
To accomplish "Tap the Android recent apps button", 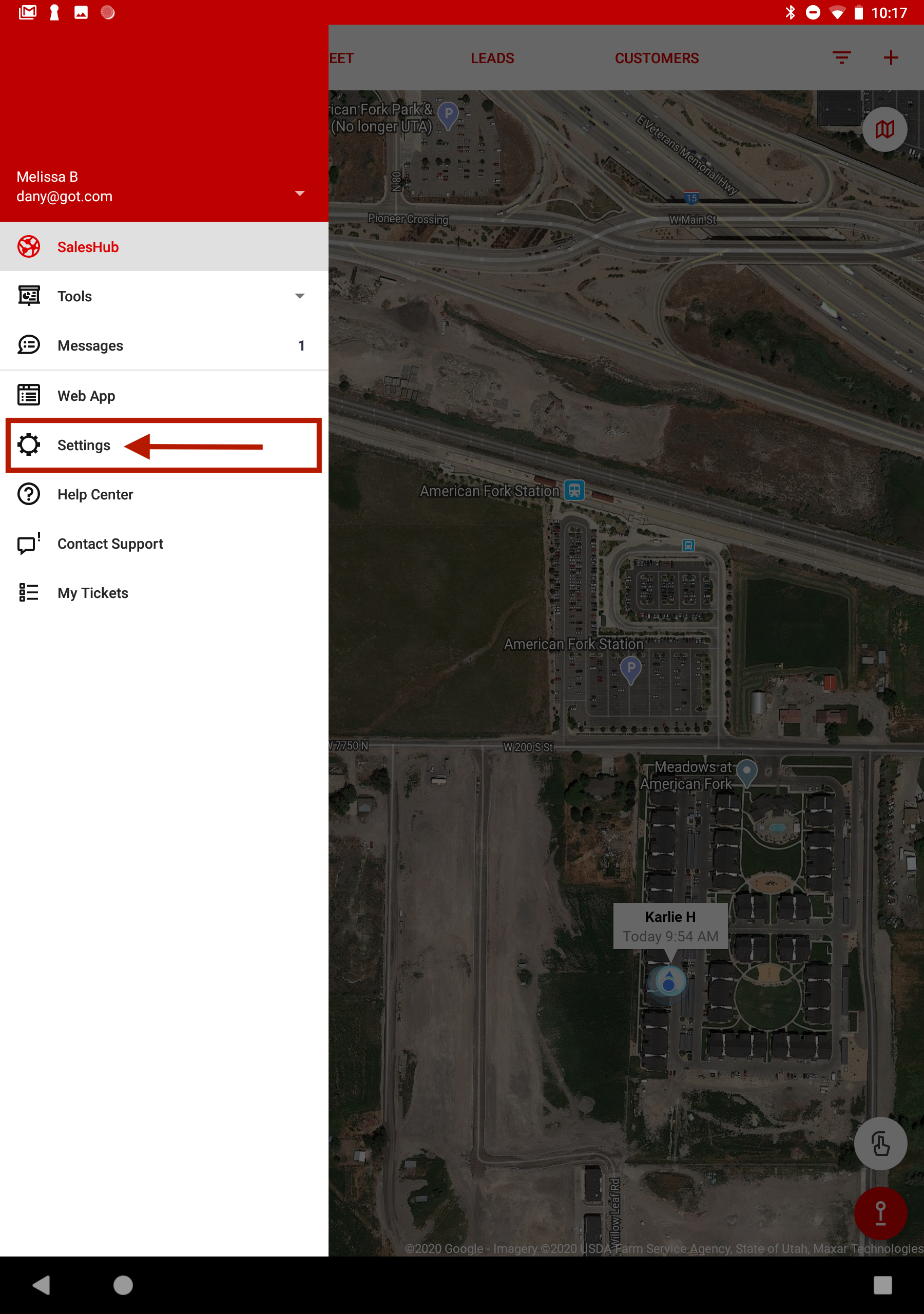I will pos(882,1285).
